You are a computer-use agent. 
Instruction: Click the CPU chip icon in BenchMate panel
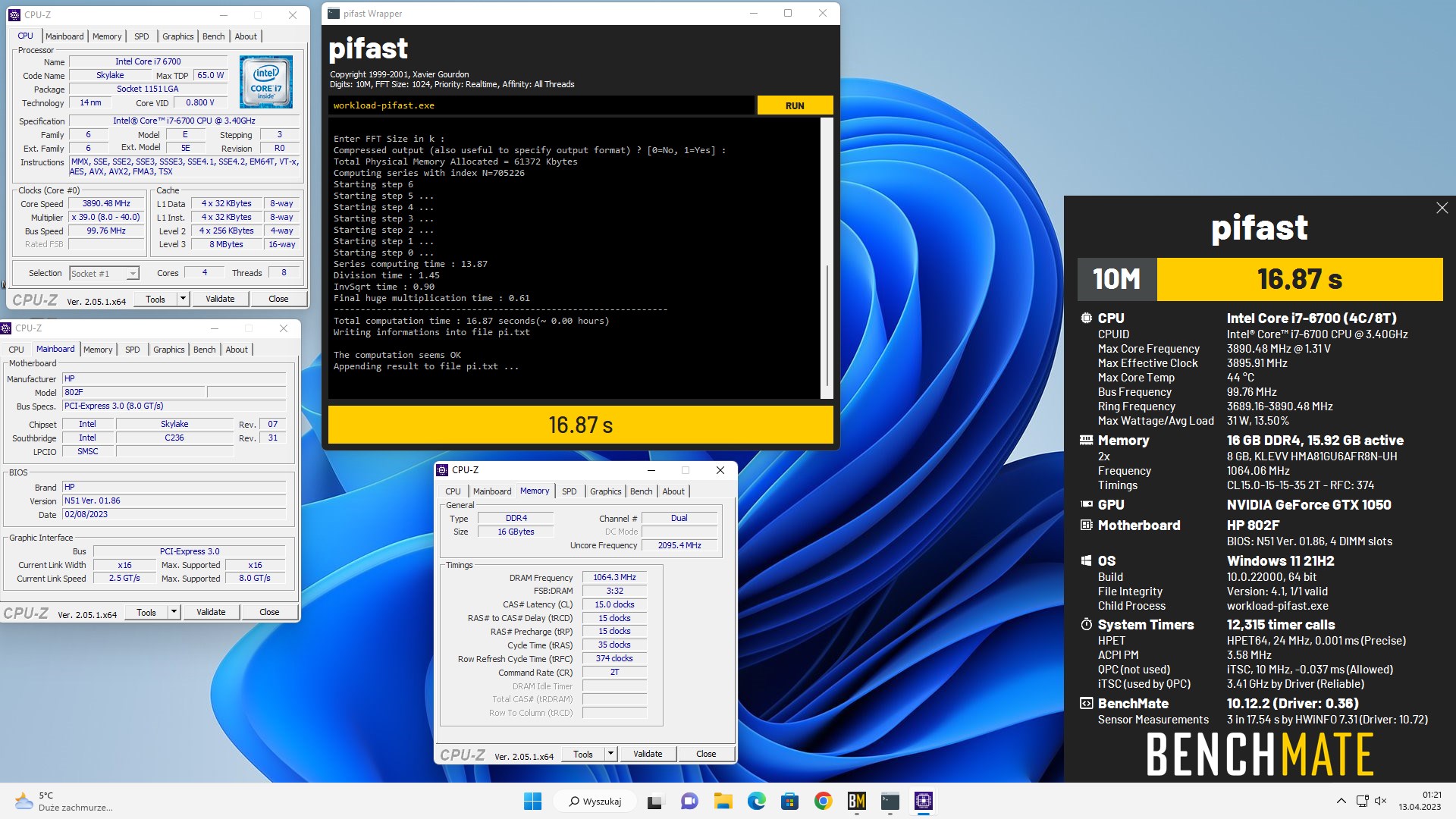point(1087,318)
